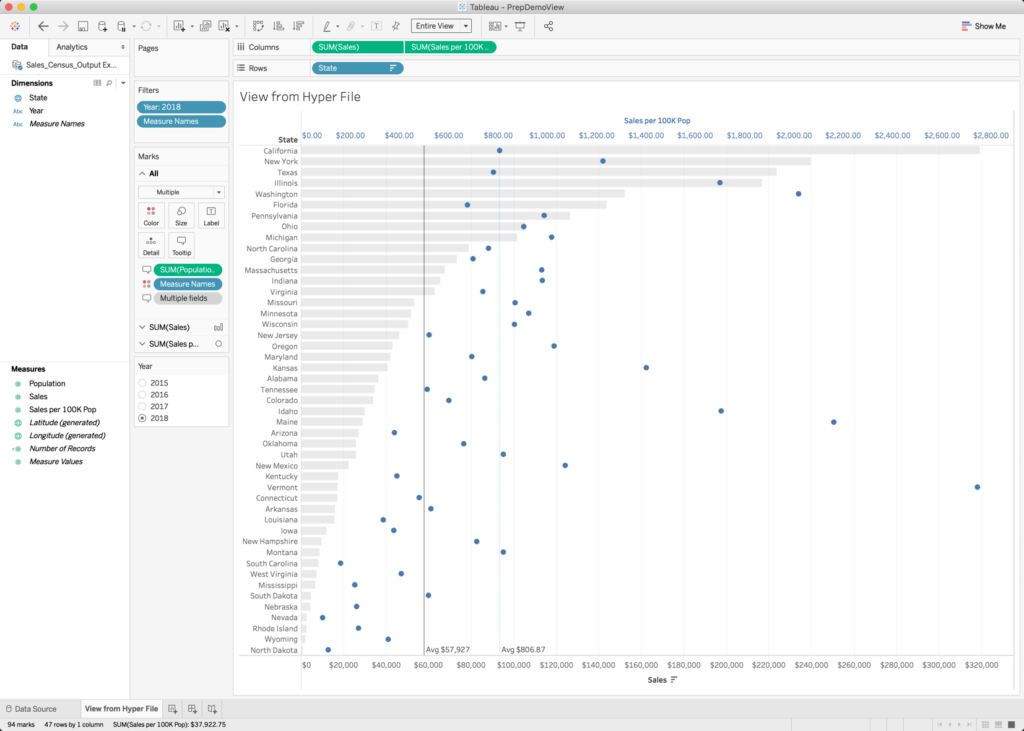
Task: Open the Color shelf on the Marks card
Action: [x=151, y=215]
